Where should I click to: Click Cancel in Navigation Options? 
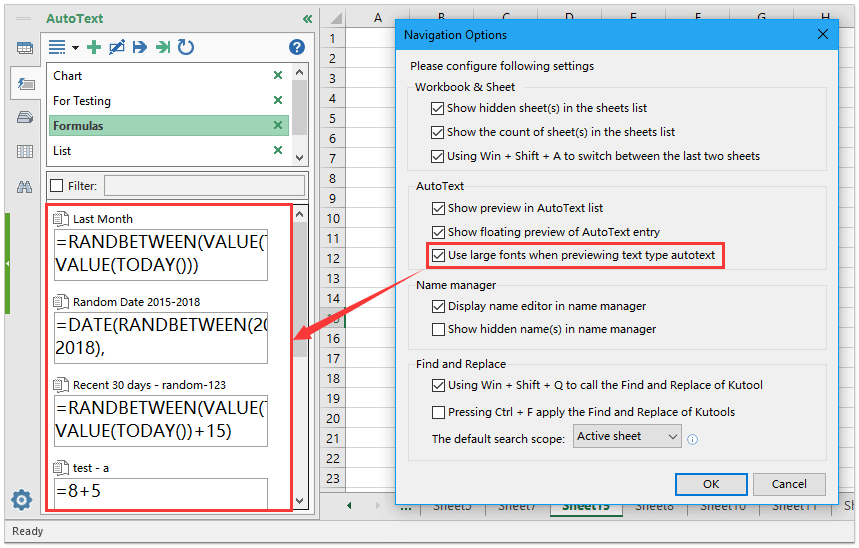tap(789, 484)
